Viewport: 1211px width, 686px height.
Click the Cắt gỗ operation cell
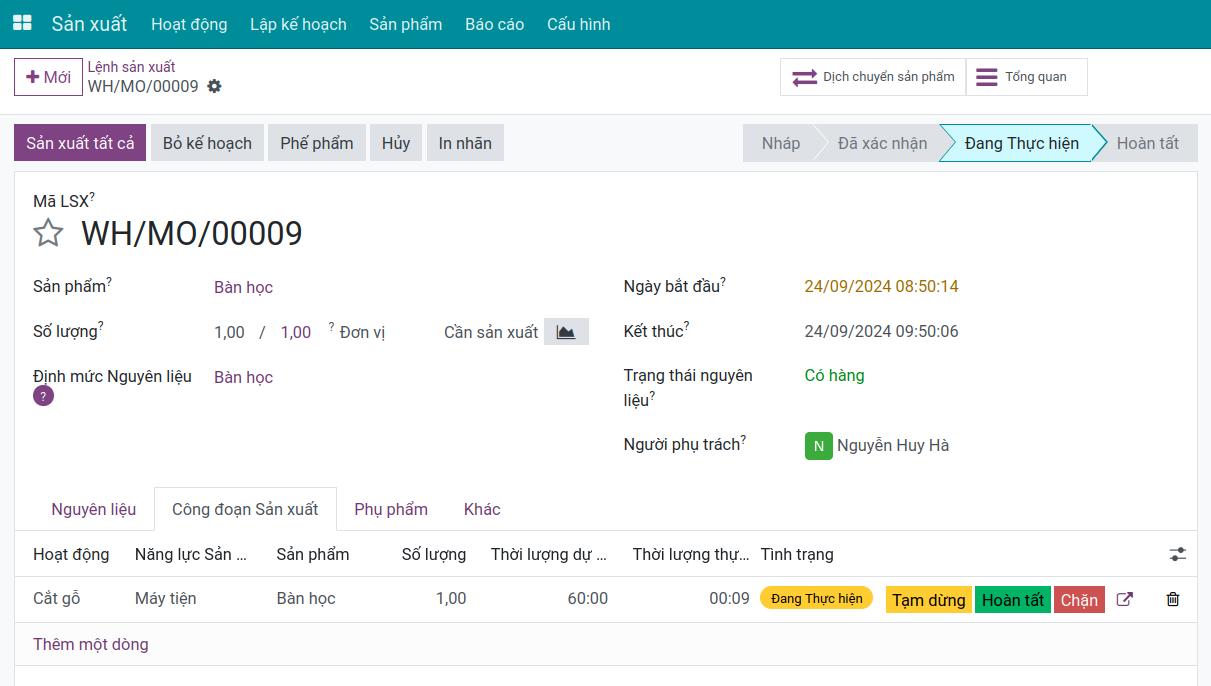(57, 599)
